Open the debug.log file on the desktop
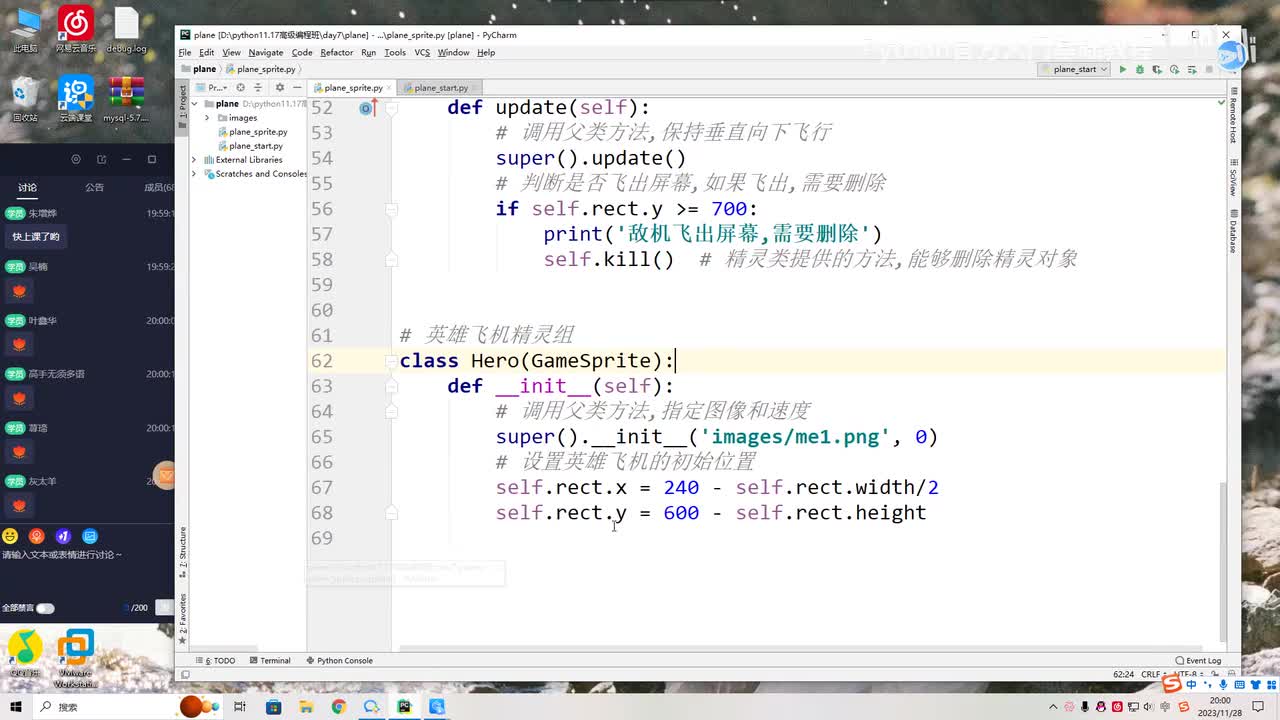The width and height of the screenshot is (1280, 720). pyautogui.click(x=126, y=29)
